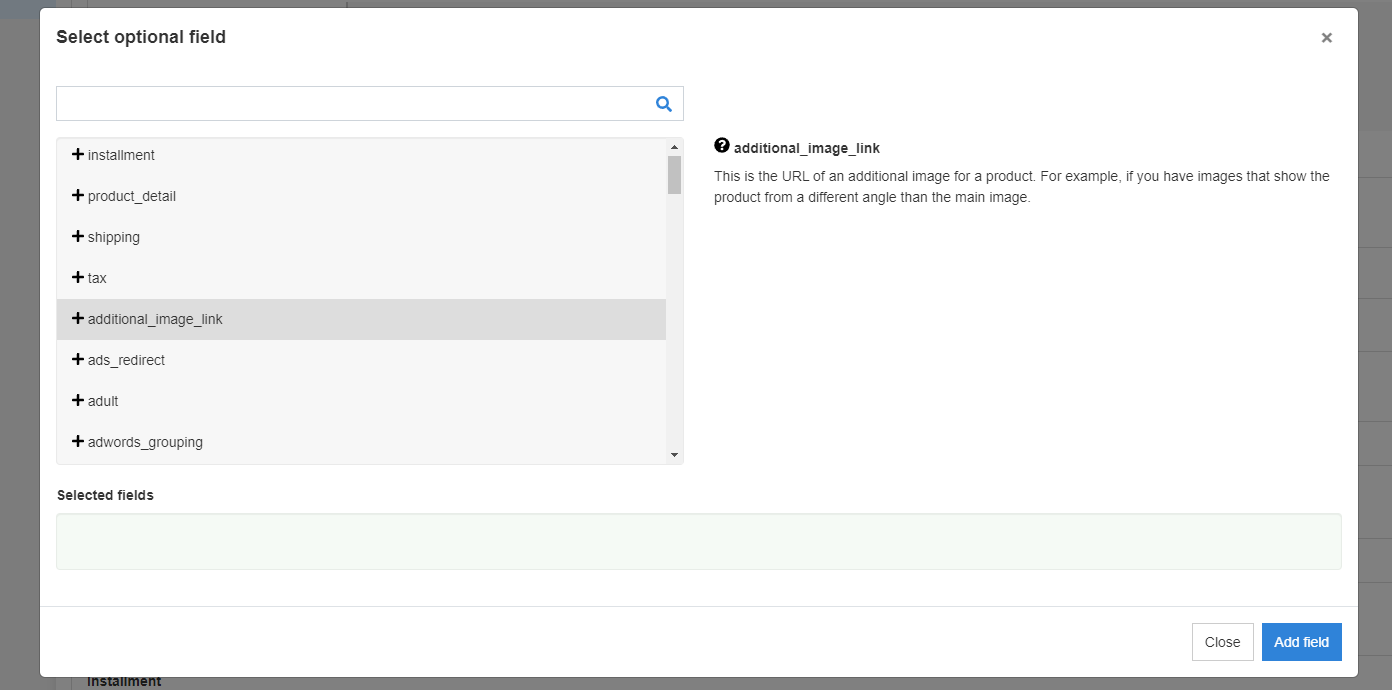Click the plus icon beside adwords_grouping
Viewport: 1392px width, 690px height.
78,441
